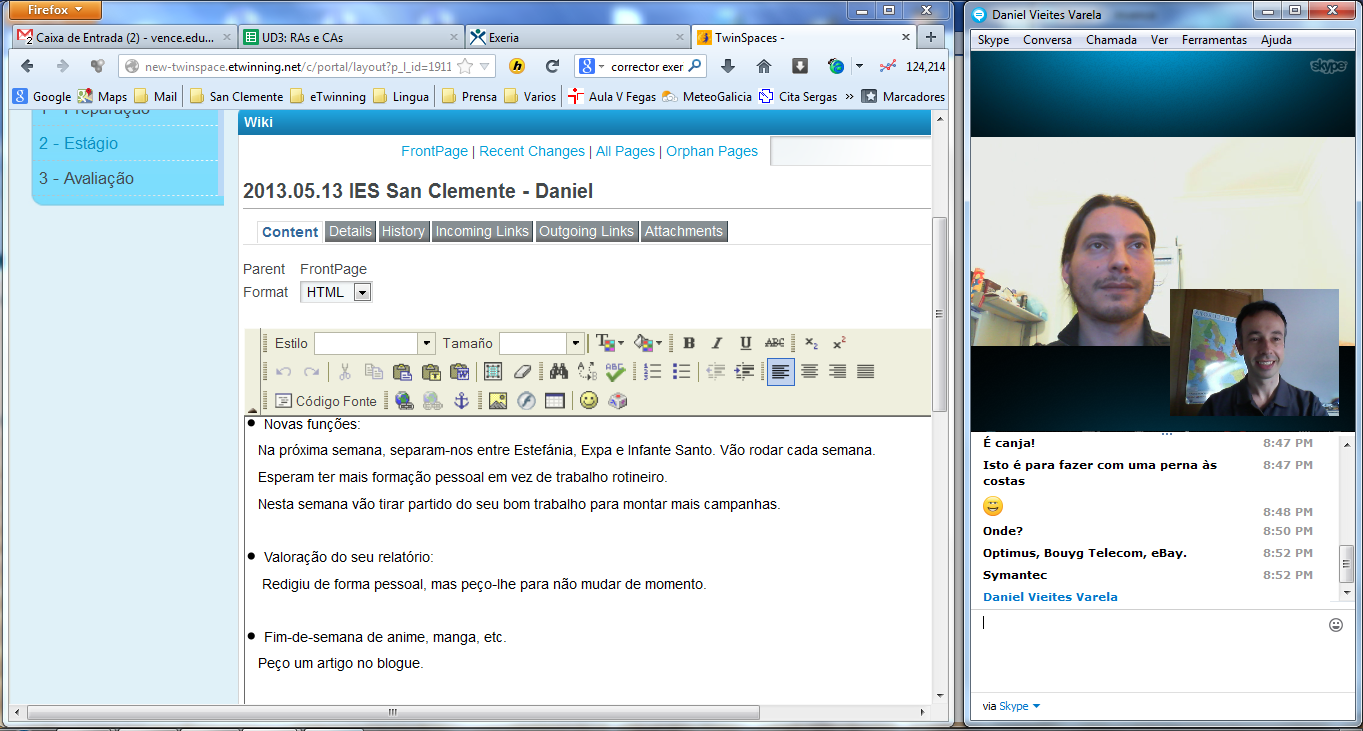This screenshot has height=731, width=1363.
Task: Insert numbered list
Action: pyautogui.click(x=653, y=372)
